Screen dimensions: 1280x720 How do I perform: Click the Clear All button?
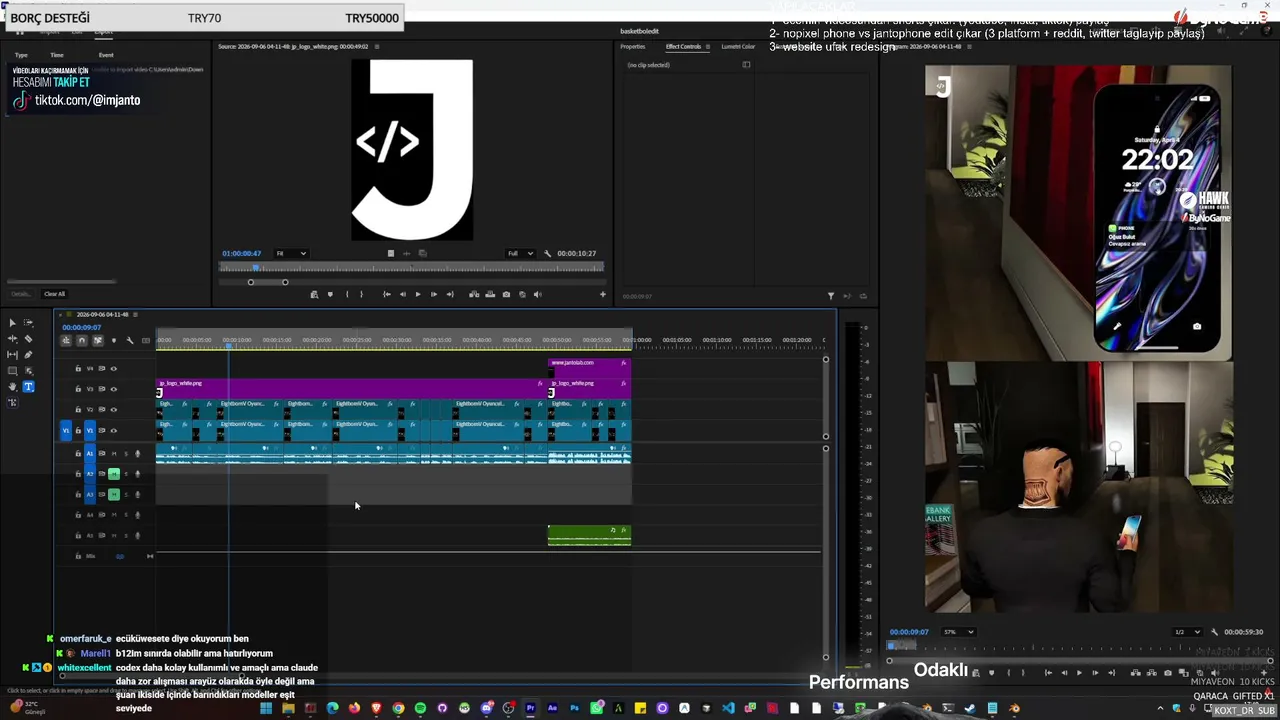pos(54,294)
